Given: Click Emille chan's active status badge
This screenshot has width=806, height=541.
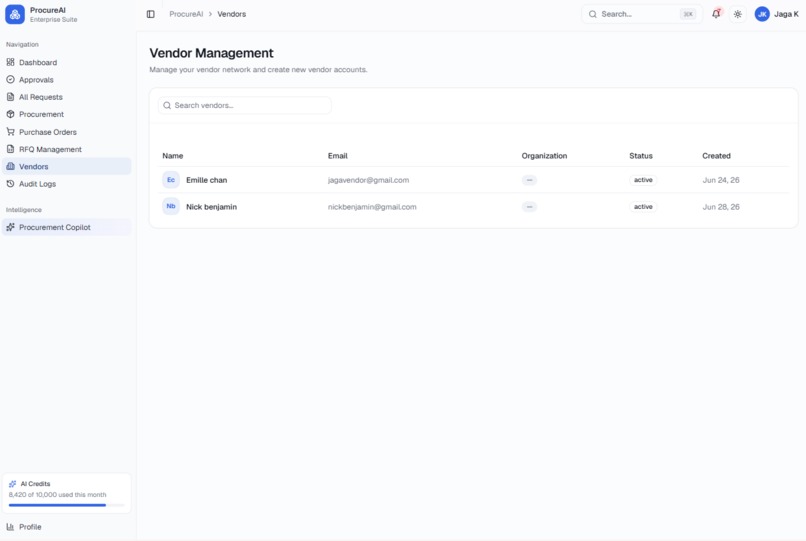Looking at the screenshot, I should (643, 180).
